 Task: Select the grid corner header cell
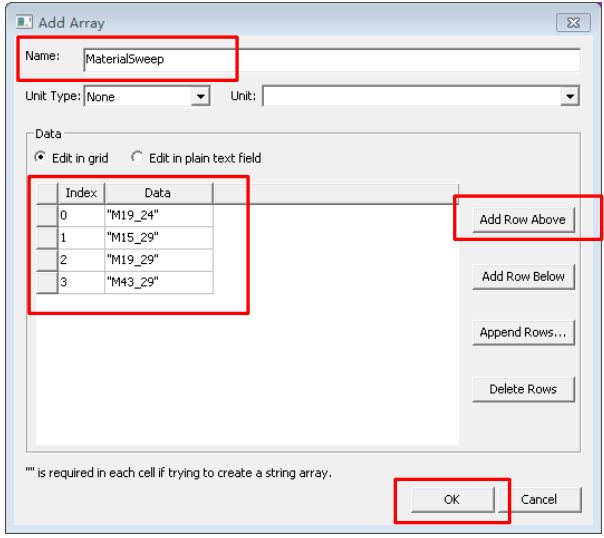coord(47,193)
